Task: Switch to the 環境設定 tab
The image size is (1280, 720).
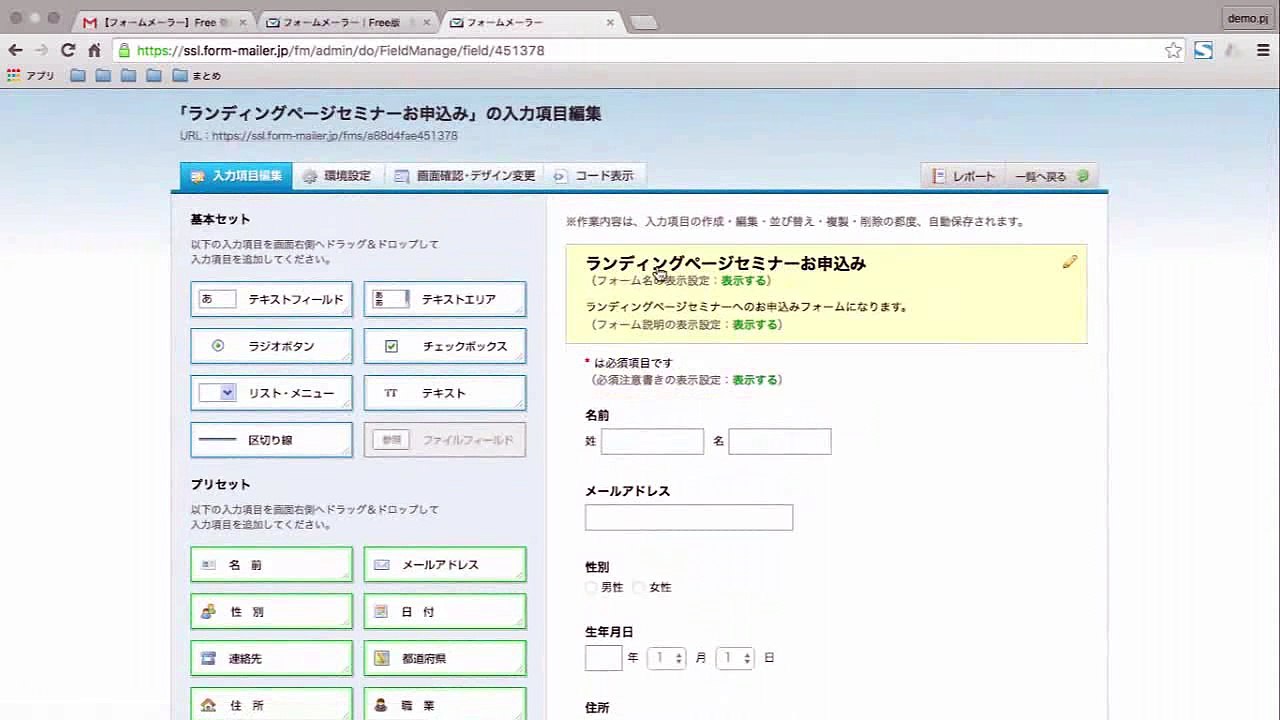Action: pos(337,176)
